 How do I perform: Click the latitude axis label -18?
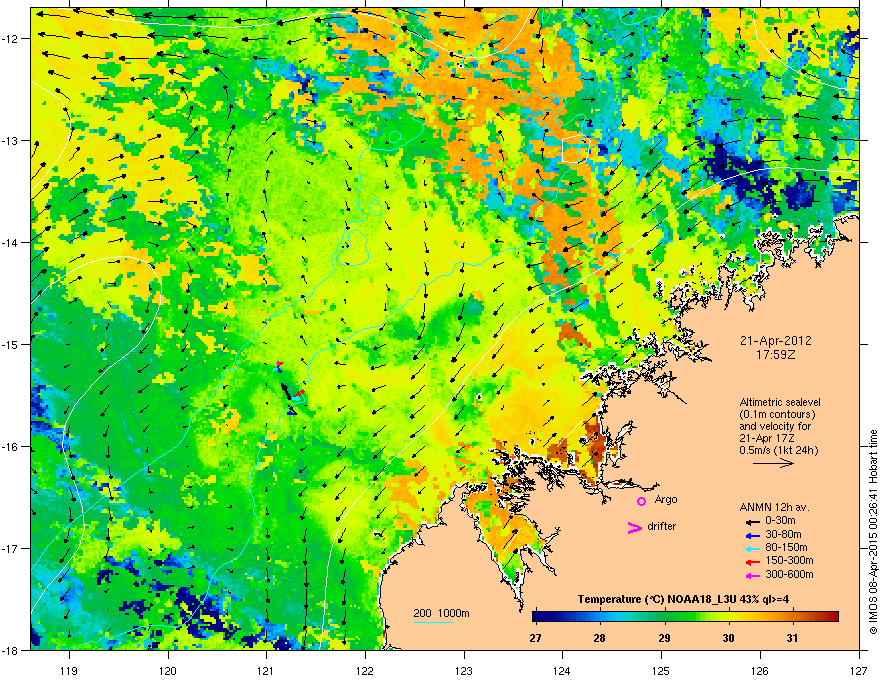coord(10,650)
